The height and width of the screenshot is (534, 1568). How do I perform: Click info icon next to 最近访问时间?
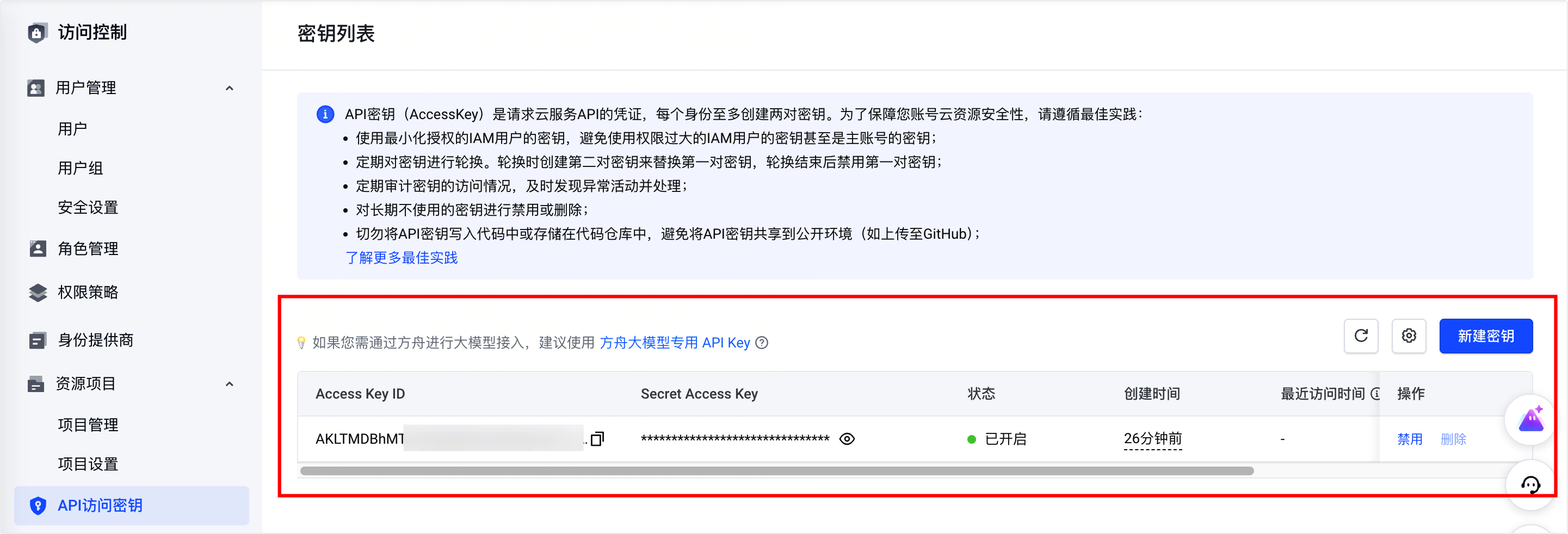(x=1375, y=394)
